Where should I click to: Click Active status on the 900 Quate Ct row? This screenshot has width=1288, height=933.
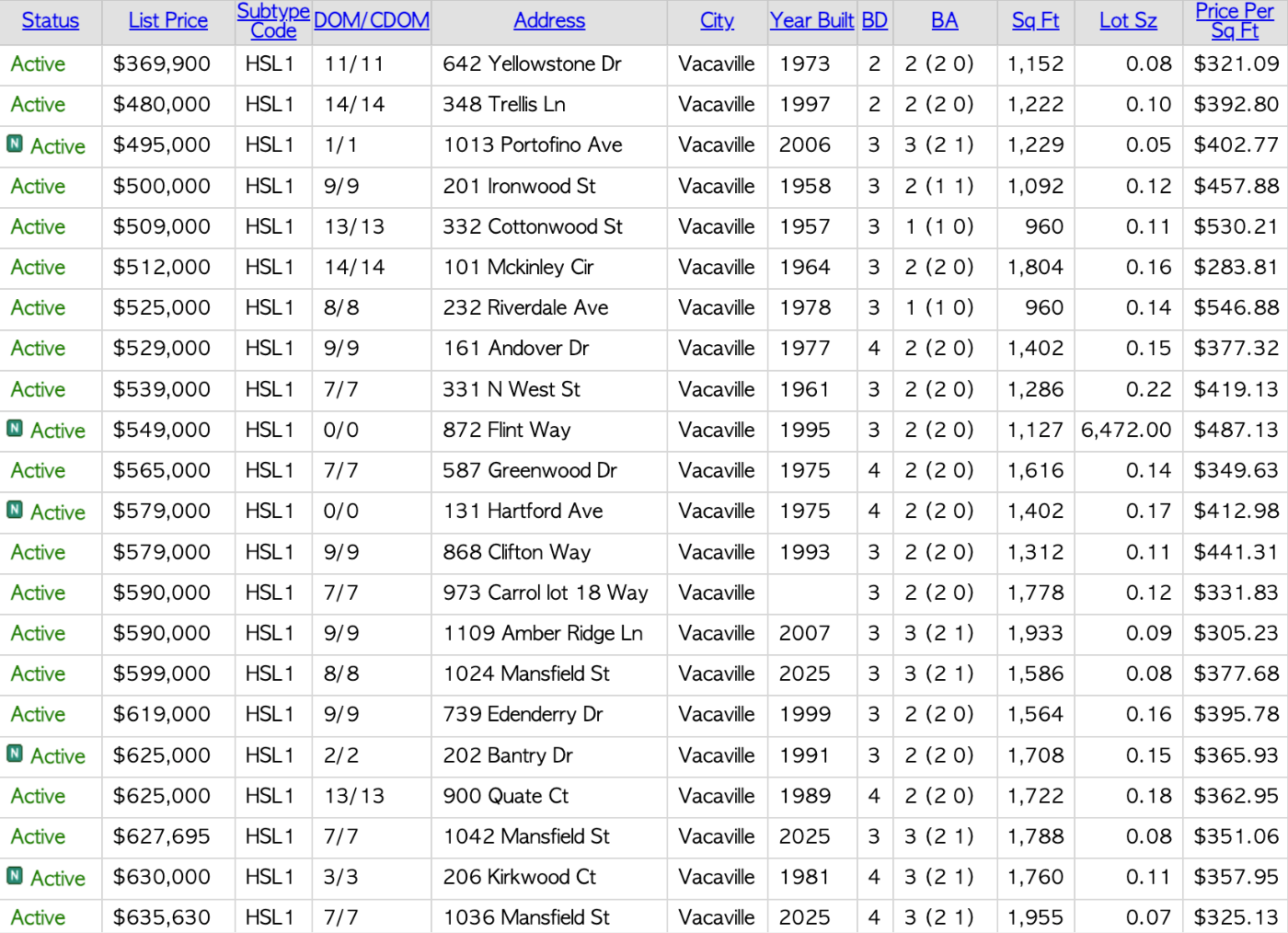39,796
